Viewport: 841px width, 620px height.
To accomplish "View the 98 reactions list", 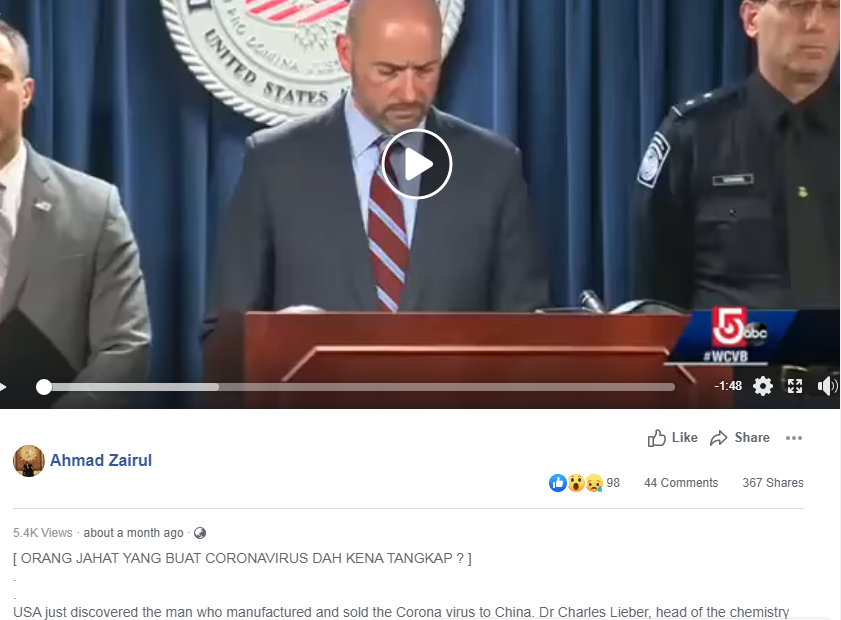I will [x=584, y=483].
